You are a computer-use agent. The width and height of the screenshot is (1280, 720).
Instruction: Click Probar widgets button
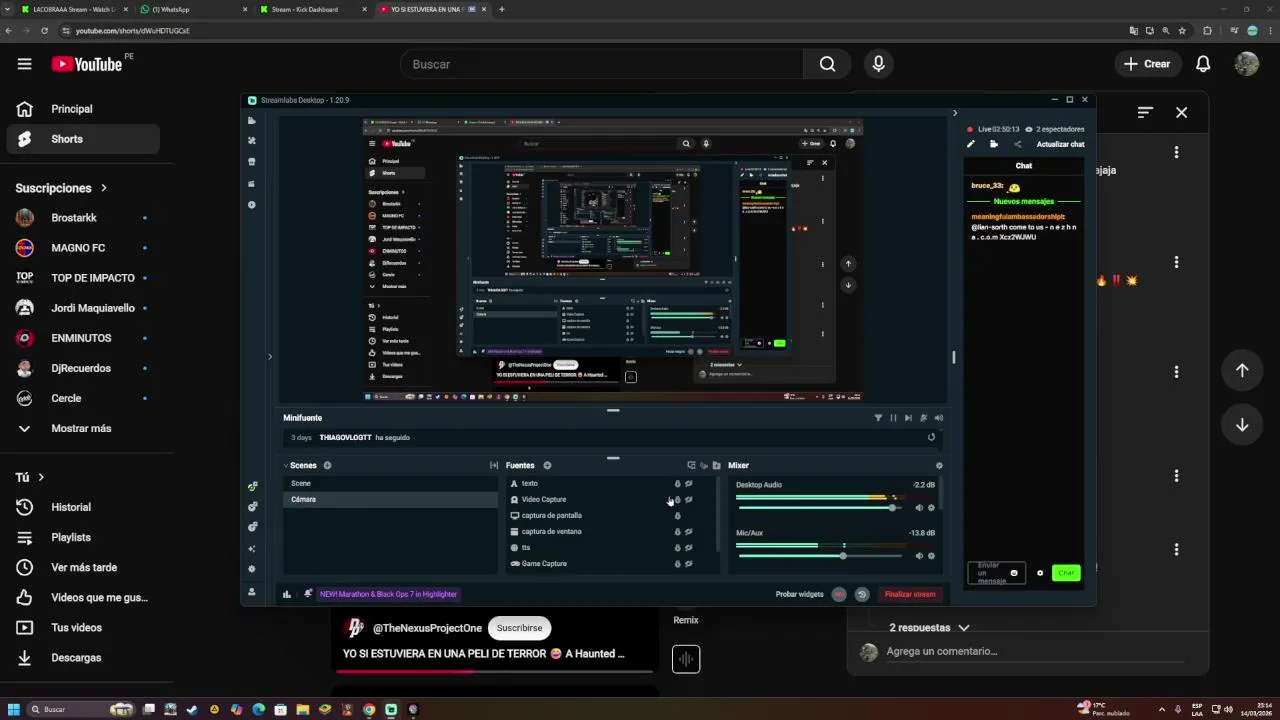(x=800, y=594)
